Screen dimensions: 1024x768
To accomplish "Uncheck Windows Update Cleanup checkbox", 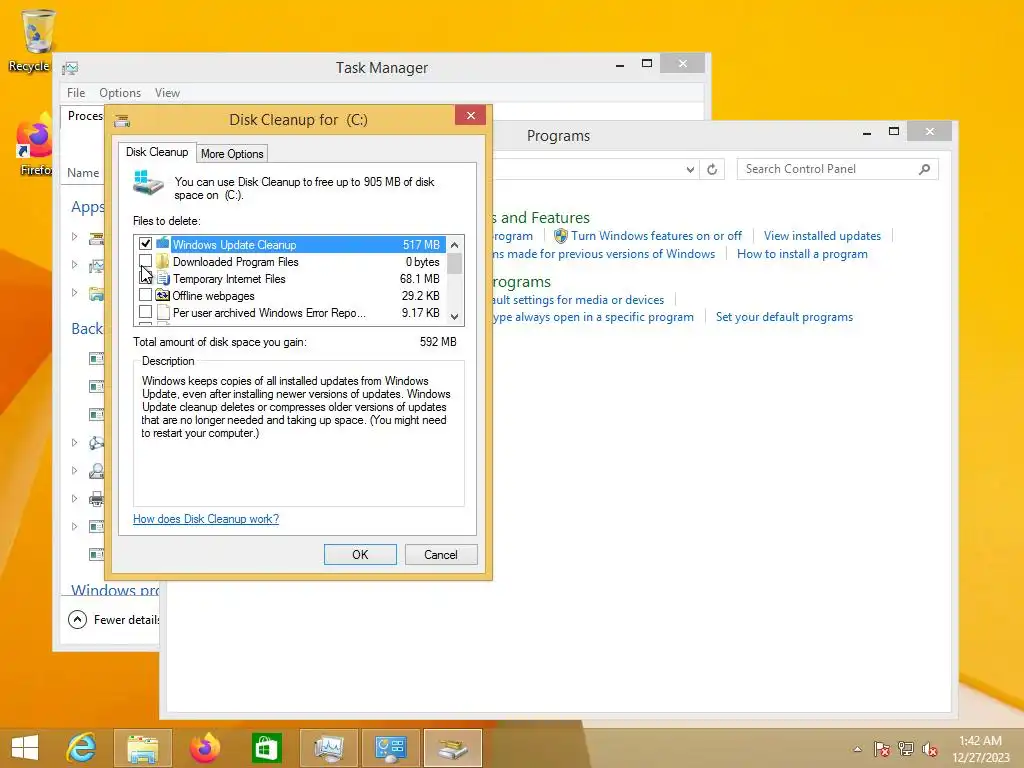I will point(145,244).
